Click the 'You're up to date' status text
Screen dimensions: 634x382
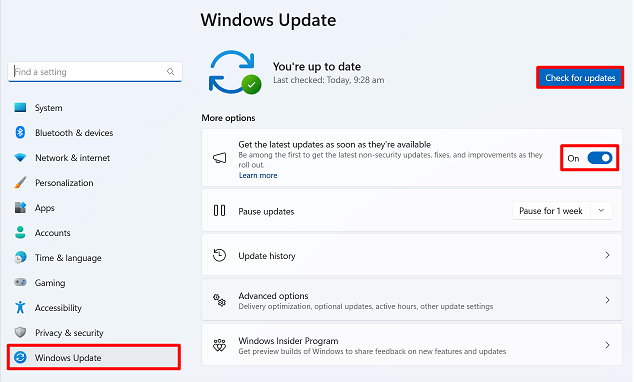point(317,66)
